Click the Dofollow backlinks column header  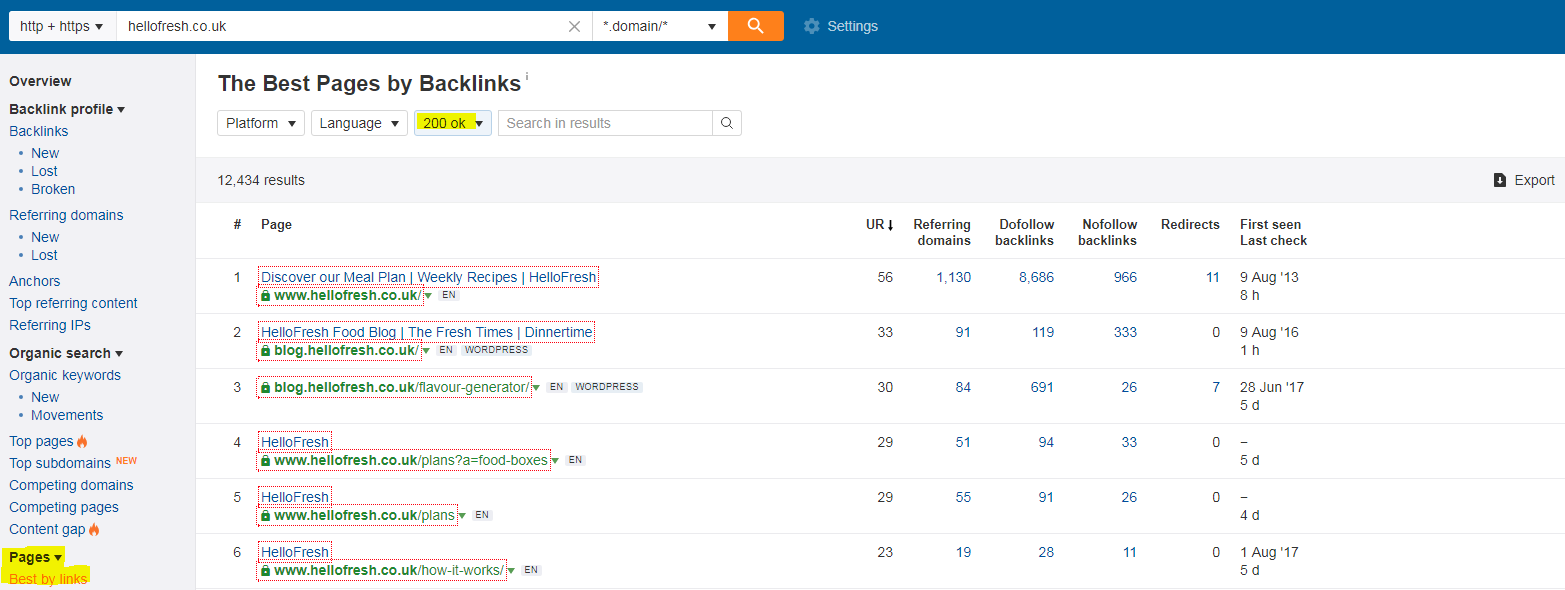(1025, 232)
